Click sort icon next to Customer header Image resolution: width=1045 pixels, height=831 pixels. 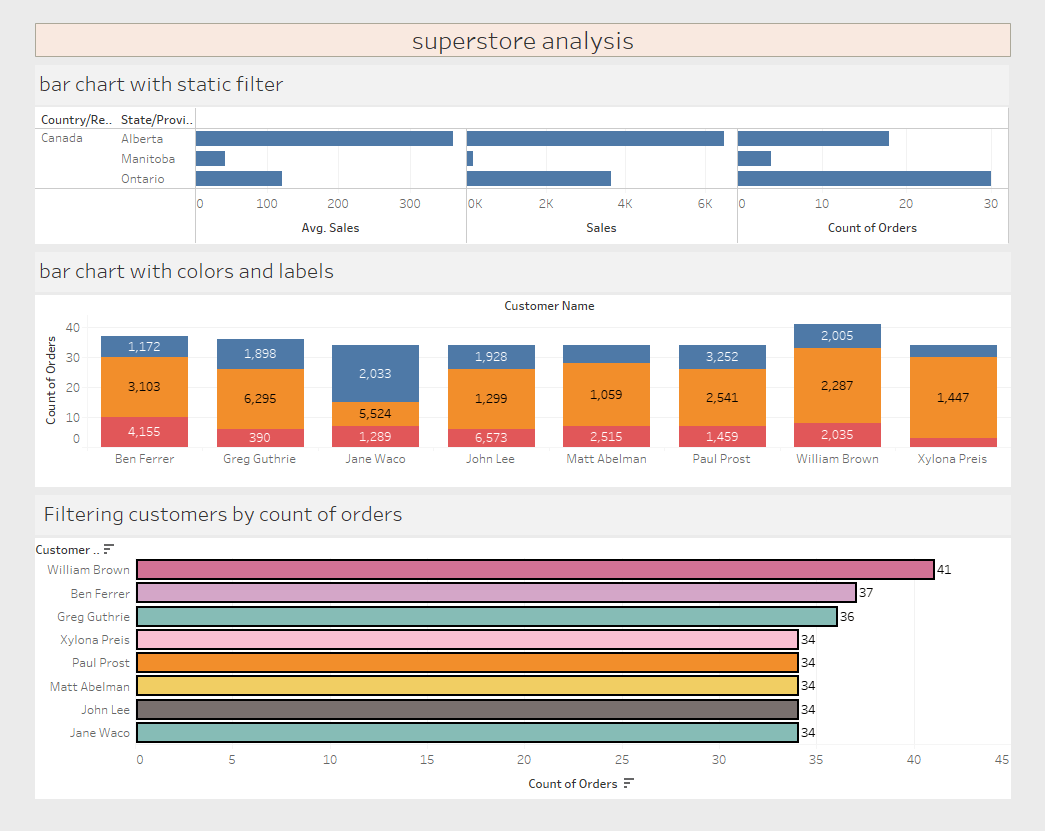coord(109,549)
